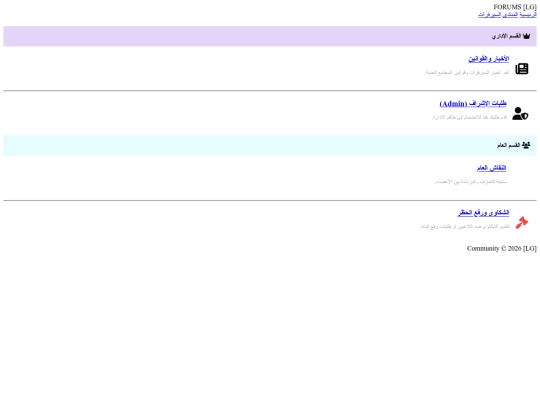Click the admin user-shield icon
This screenshot has height=405, width=540.
[520, 114]
